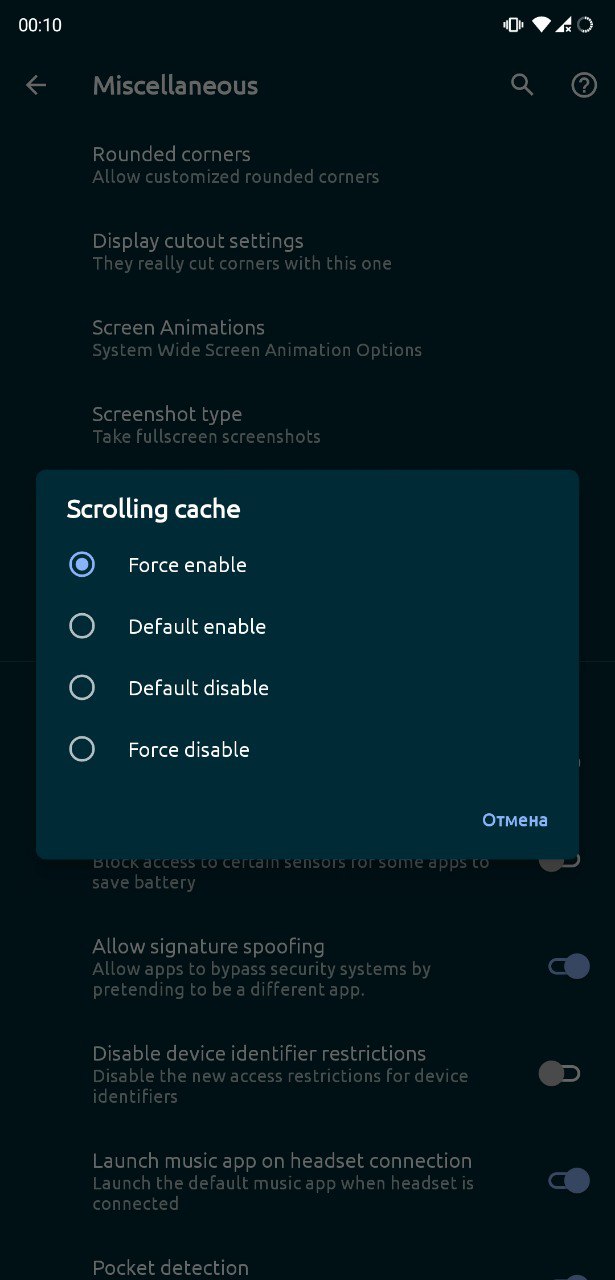Screen dimensions: 615x1280
Task: Go back using the arrow icon
Action: point(36,85)
